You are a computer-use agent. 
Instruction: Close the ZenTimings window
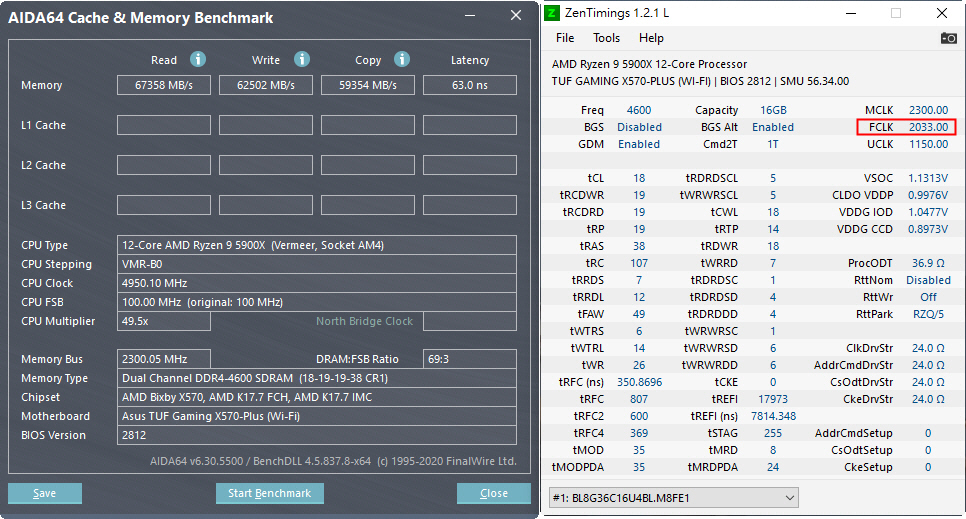(x=942, y=13)
